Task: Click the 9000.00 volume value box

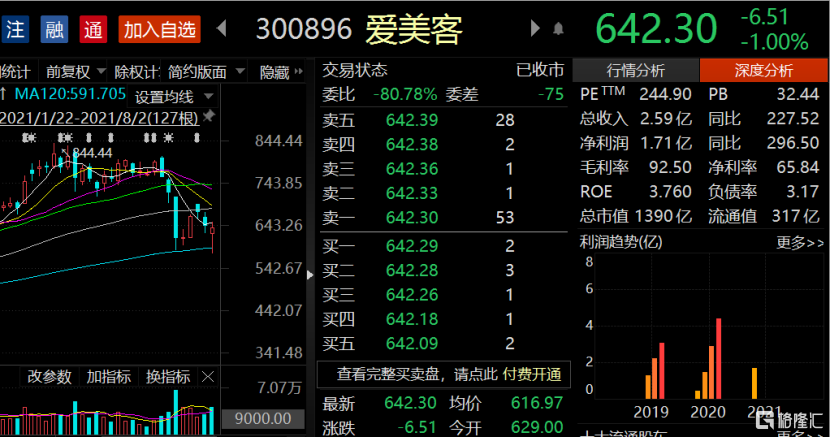Action: [263, 418]
